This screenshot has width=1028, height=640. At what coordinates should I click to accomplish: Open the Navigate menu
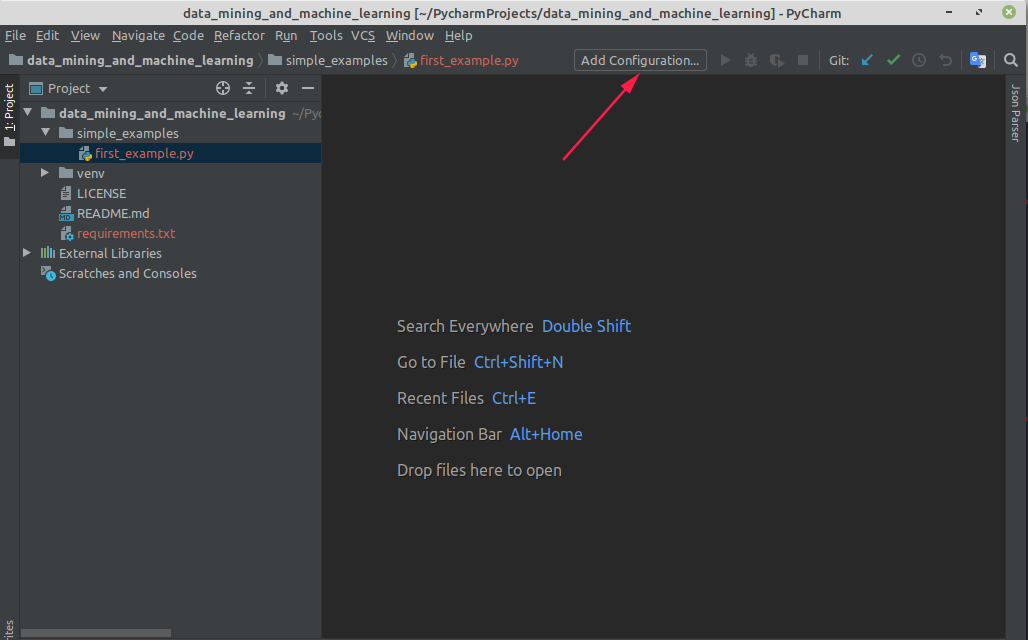pos(138,35)
